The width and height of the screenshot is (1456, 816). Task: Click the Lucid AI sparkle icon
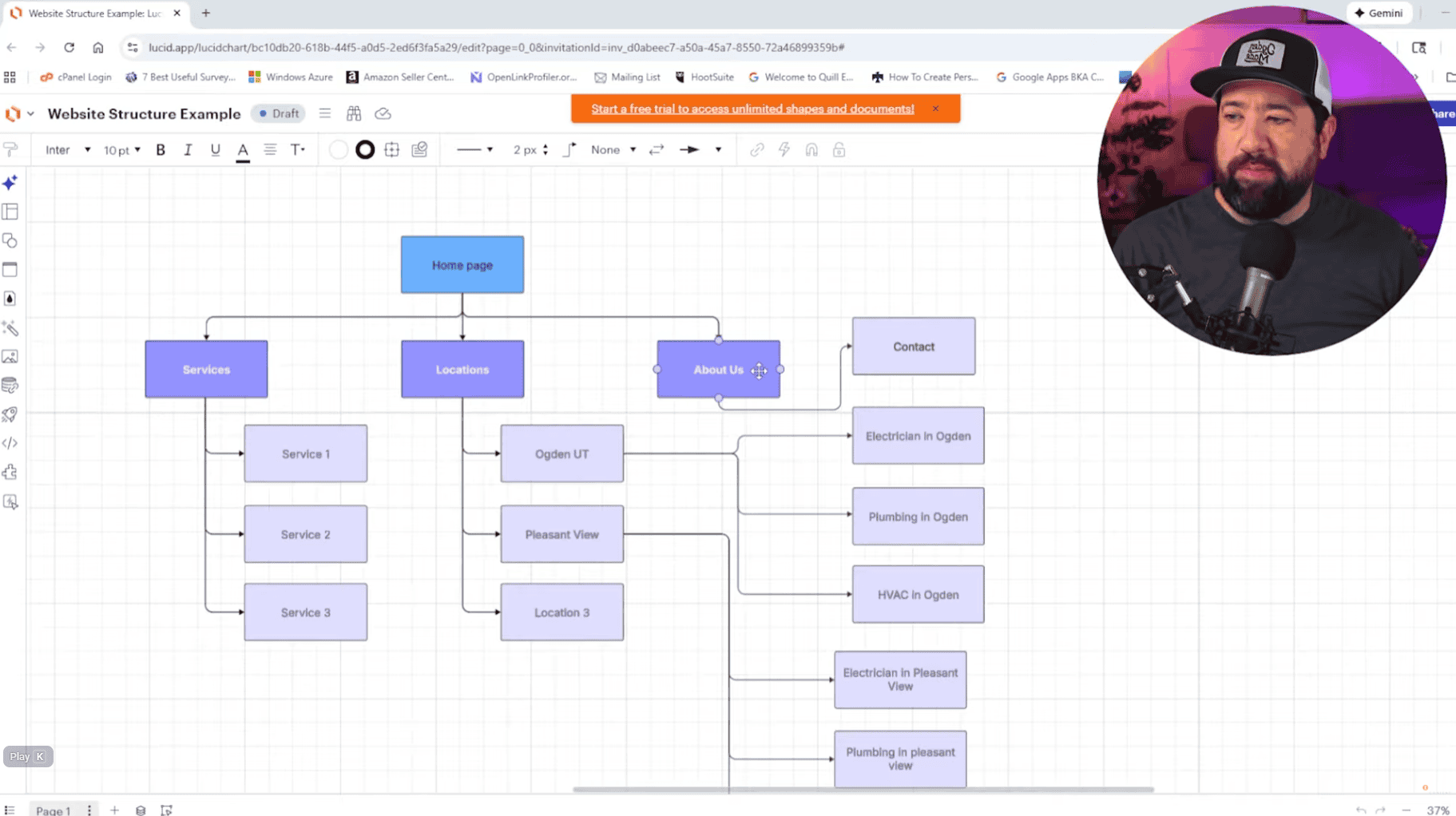point(10,183)
